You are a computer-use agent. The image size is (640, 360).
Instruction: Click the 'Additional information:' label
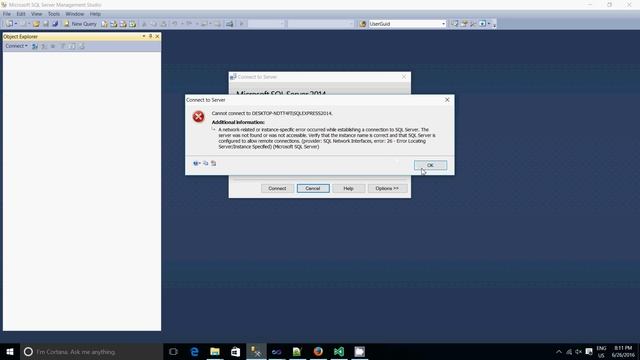[x=238, y=122]
